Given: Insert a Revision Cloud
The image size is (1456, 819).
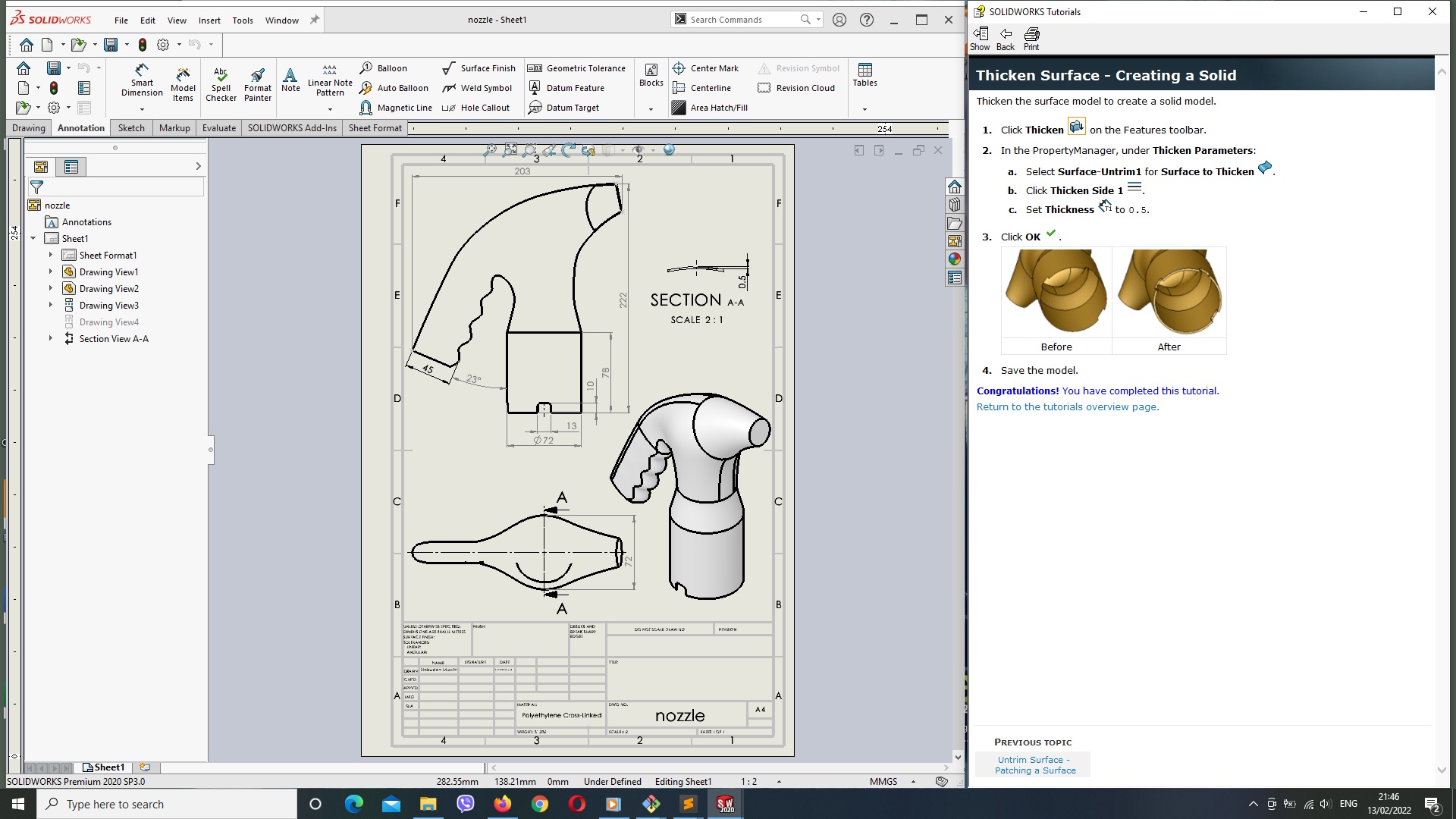Looking at the screenshot, I should click(x=796, y=88).
